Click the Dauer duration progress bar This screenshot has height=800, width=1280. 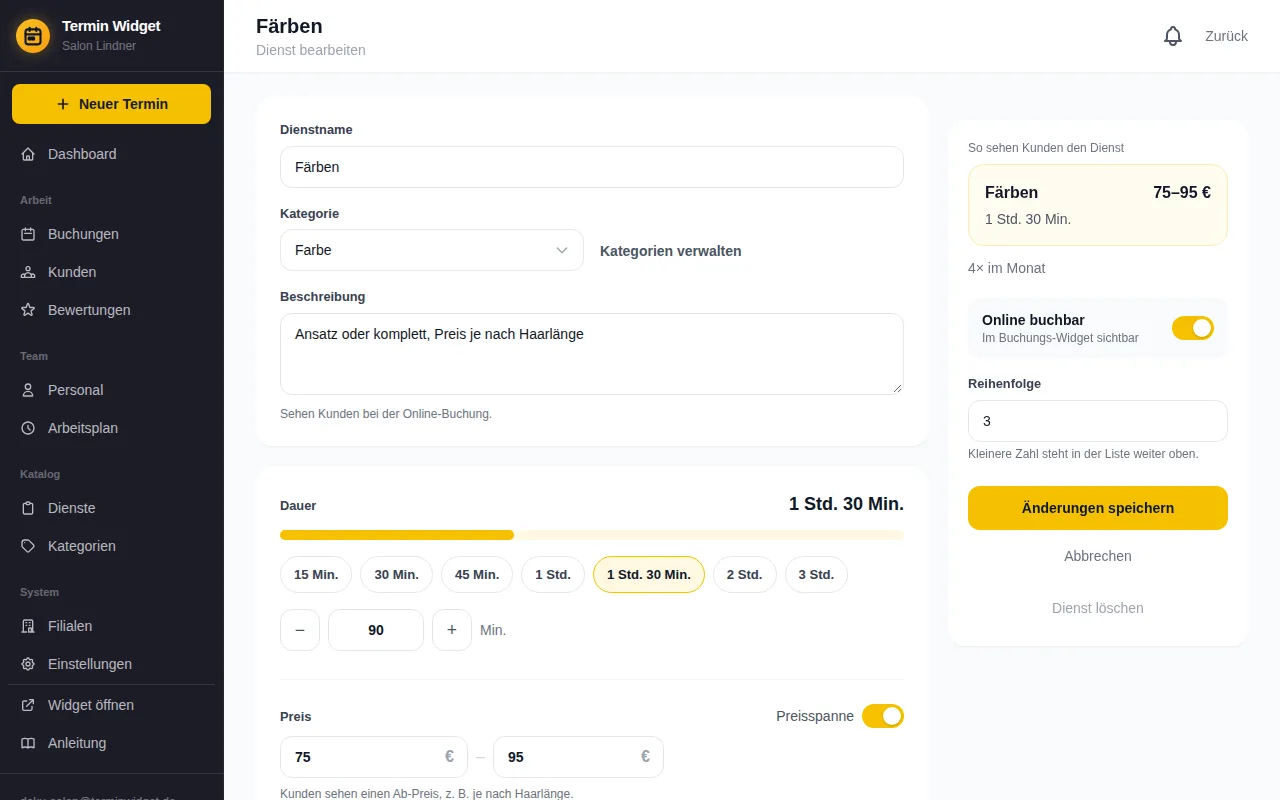pyautogui.click(x=592, y=535)
